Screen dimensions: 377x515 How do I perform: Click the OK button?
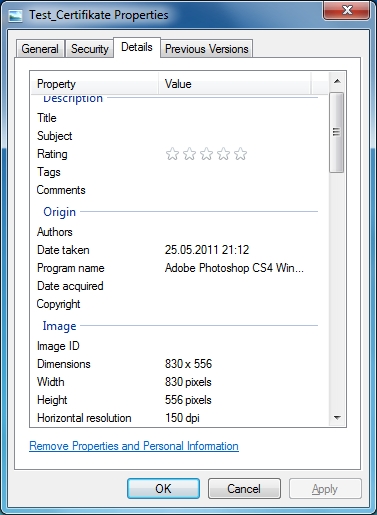click(163, 489)
